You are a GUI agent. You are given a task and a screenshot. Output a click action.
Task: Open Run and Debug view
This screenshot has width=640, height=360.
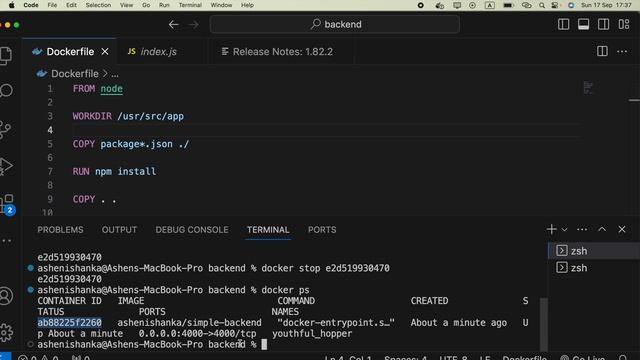(x=6, y=166)
